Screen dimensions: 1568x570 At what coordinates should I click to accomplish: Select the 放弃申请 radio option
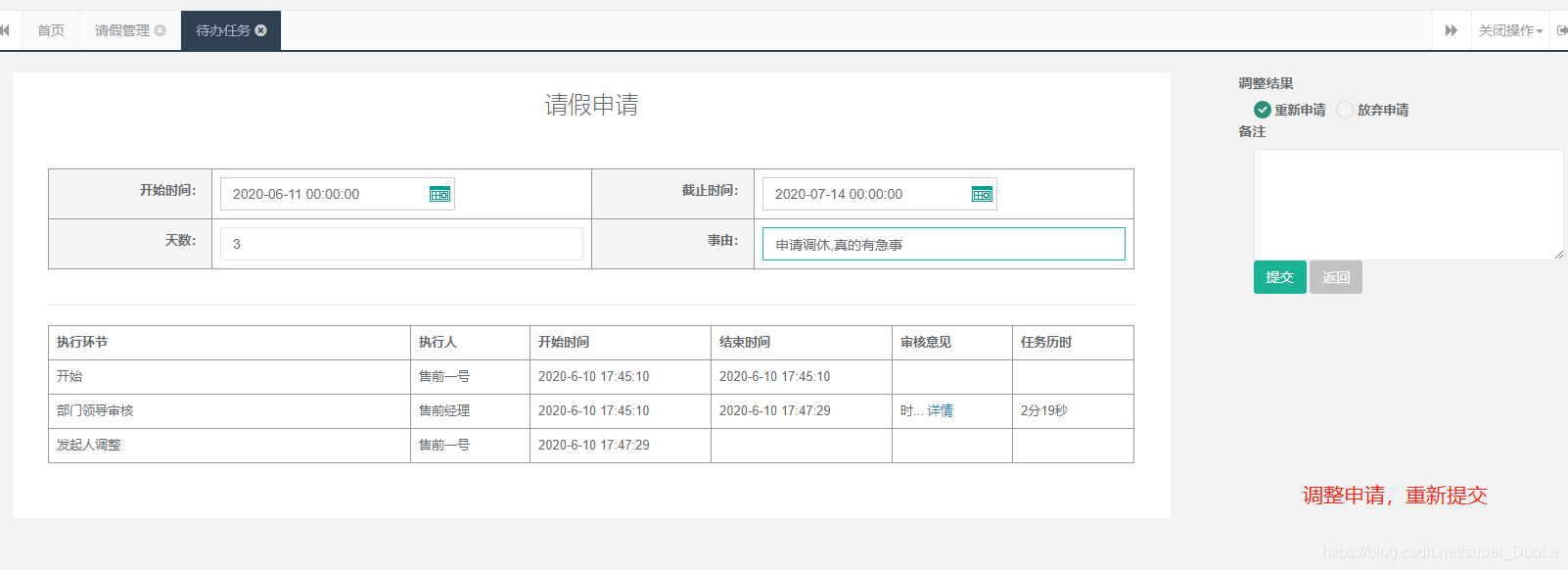pyautogui.click(x=1345, y=110)
